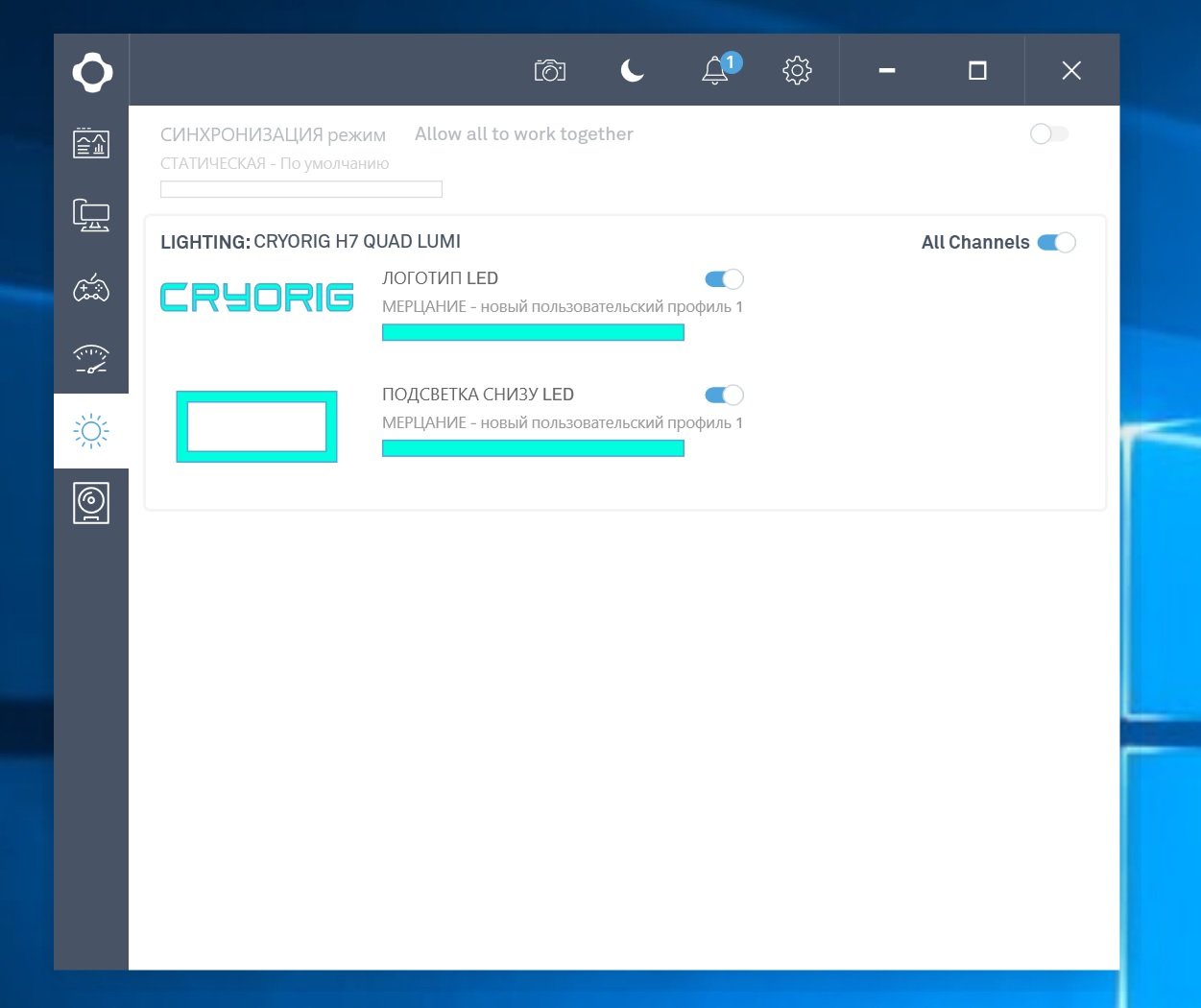The image size is (1201, 1008).
Task: Click the ПОДСВЕТКА СНИЗУ LED cyan color bar
Action: [x=533, y=448]
